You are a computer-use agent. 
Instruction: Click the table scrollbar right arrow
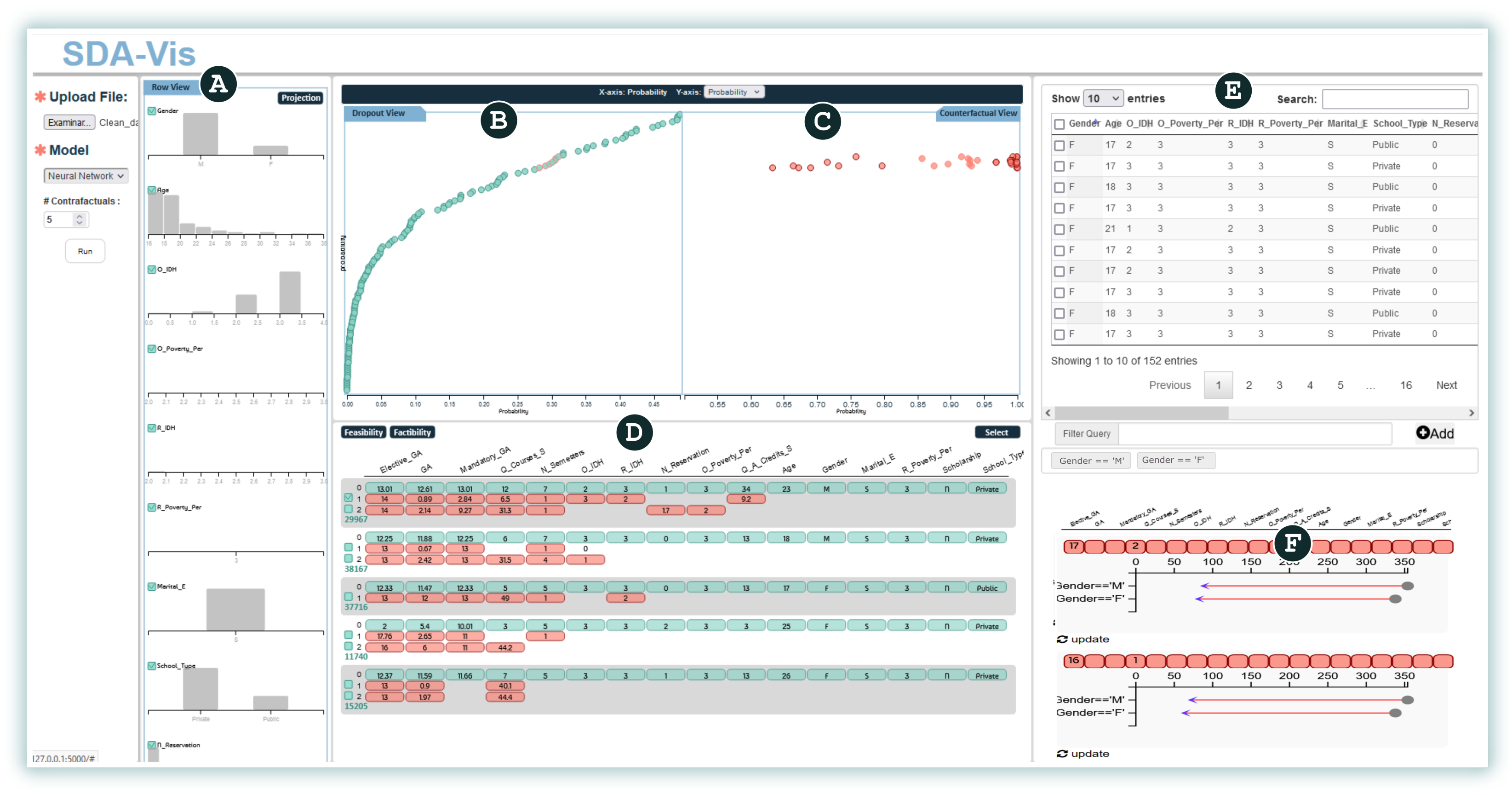pyautogui.click(x=1471, y=413)
